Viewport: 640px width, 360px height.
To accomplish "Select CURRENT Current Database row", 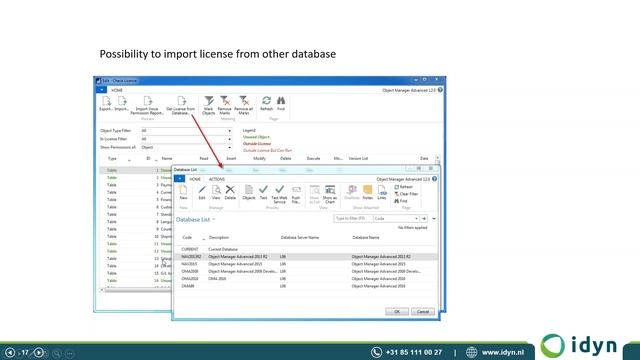I will 306,249.
